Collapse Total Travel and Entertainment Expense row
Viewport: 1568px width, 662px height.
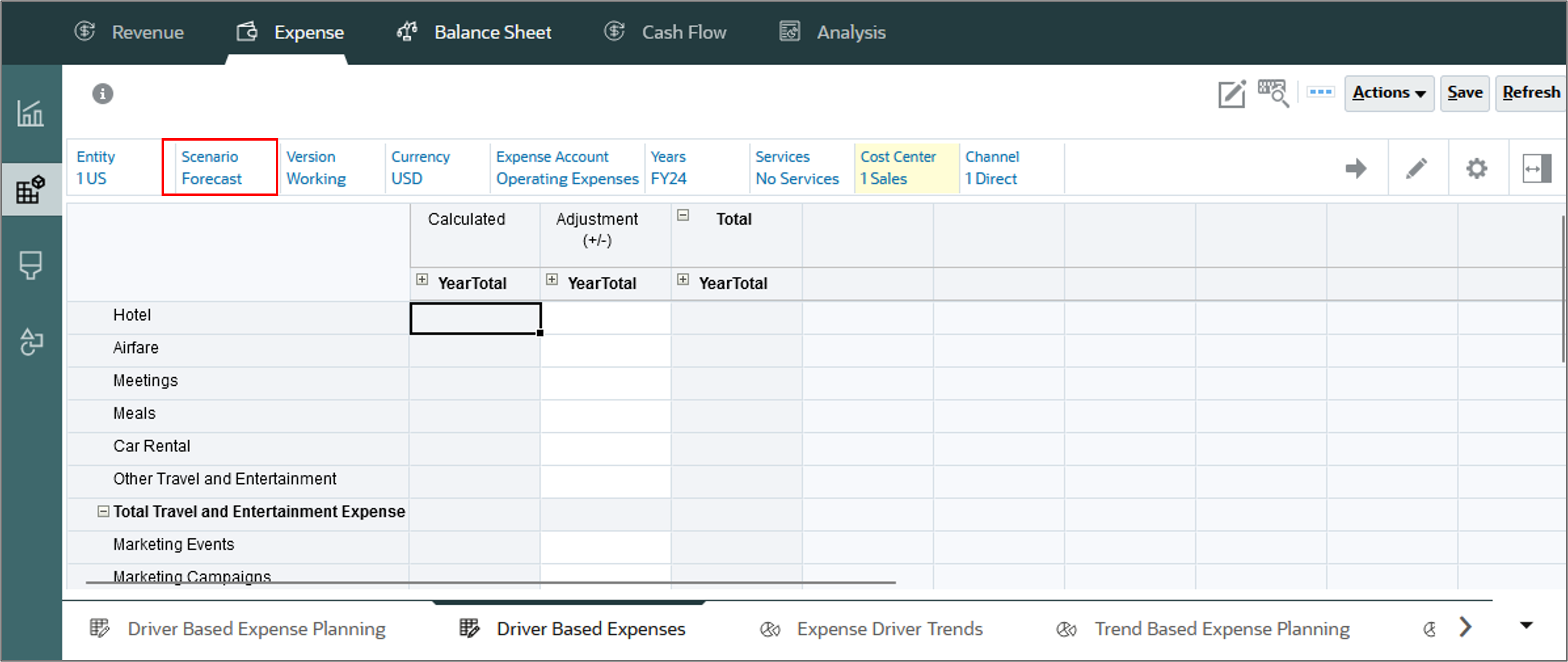(103, 511)
